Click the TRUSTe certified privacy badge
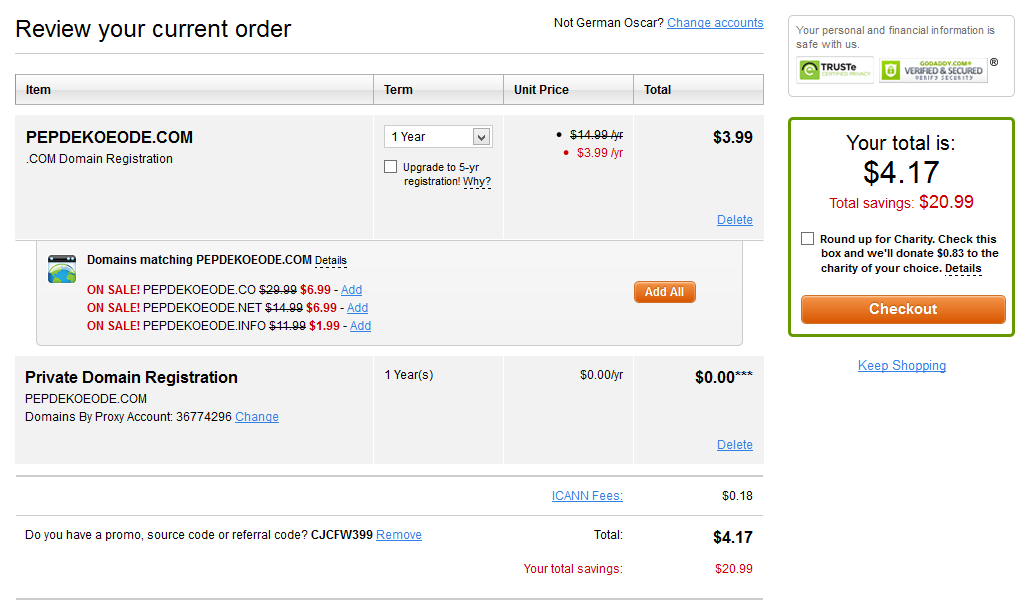 [x=835, y=70]
